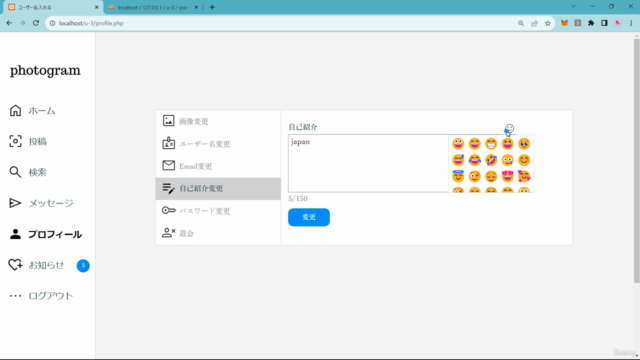
Task: Click the gray S extension icon
Action: pyautogui.click(x=578, y=23)
